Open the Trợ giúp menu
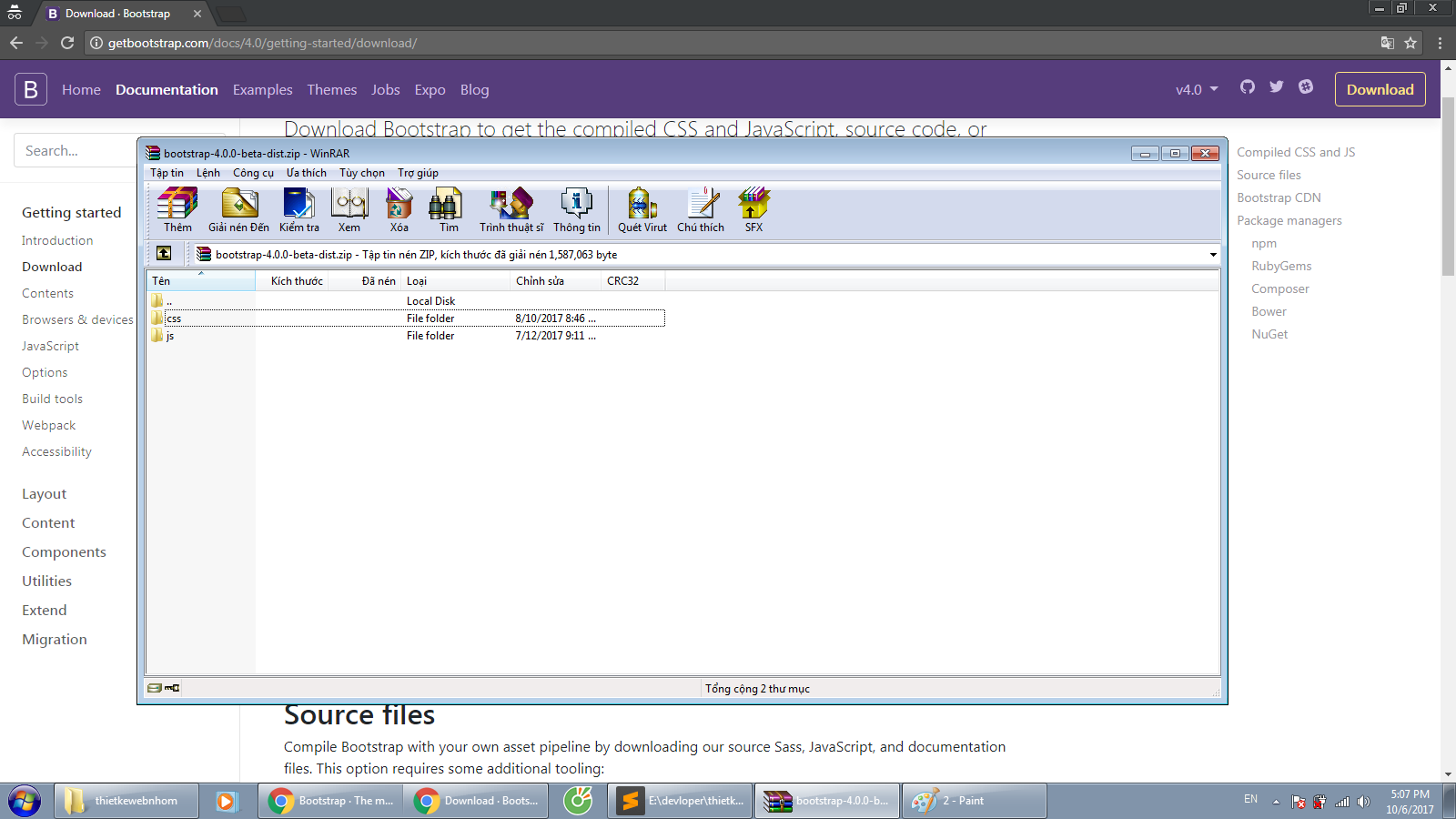Image resolution: width=1456 pixels, height=819 pixels. [418, 173]
